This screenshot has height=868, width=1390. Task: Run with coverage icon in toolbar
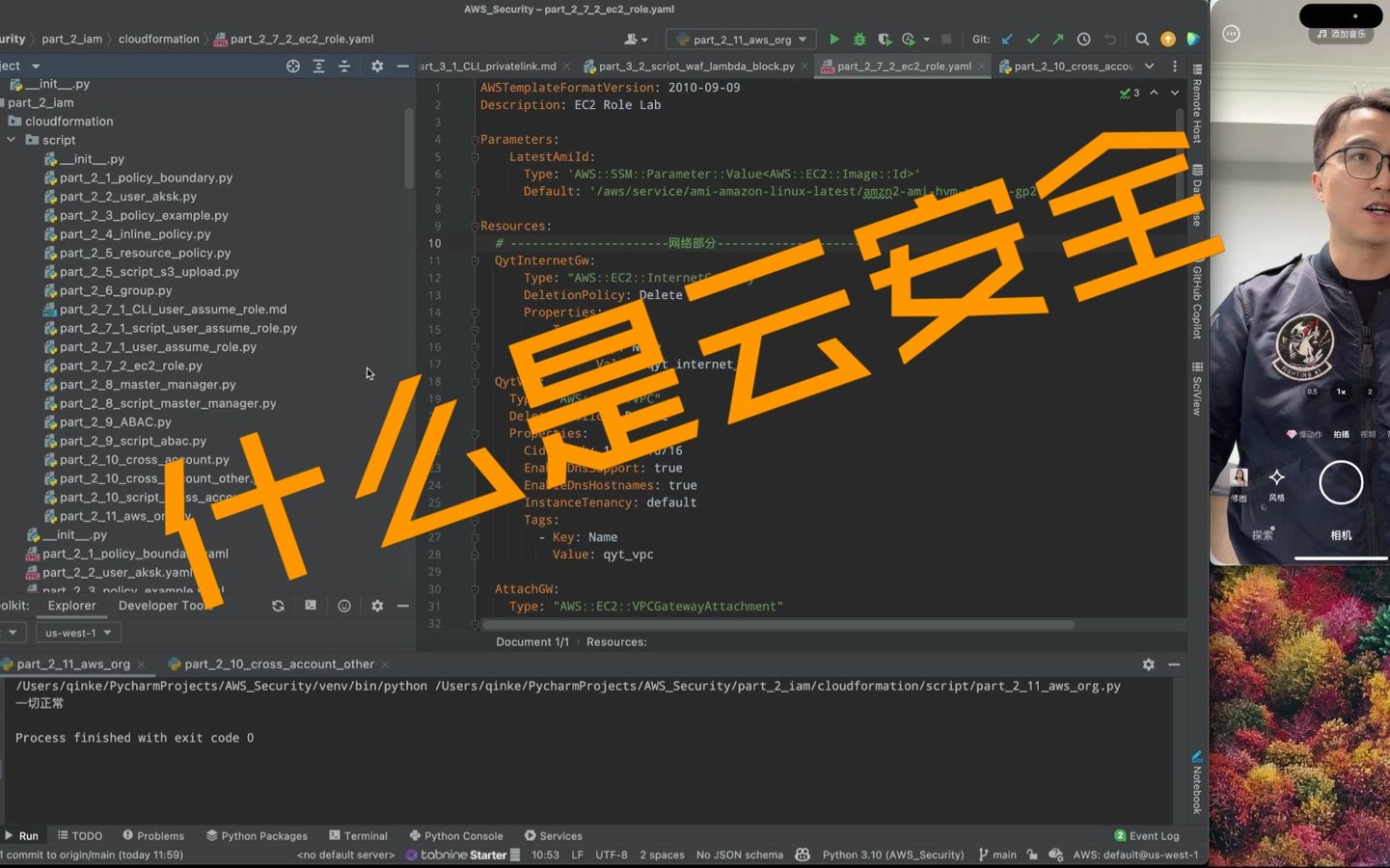[885, 40]
